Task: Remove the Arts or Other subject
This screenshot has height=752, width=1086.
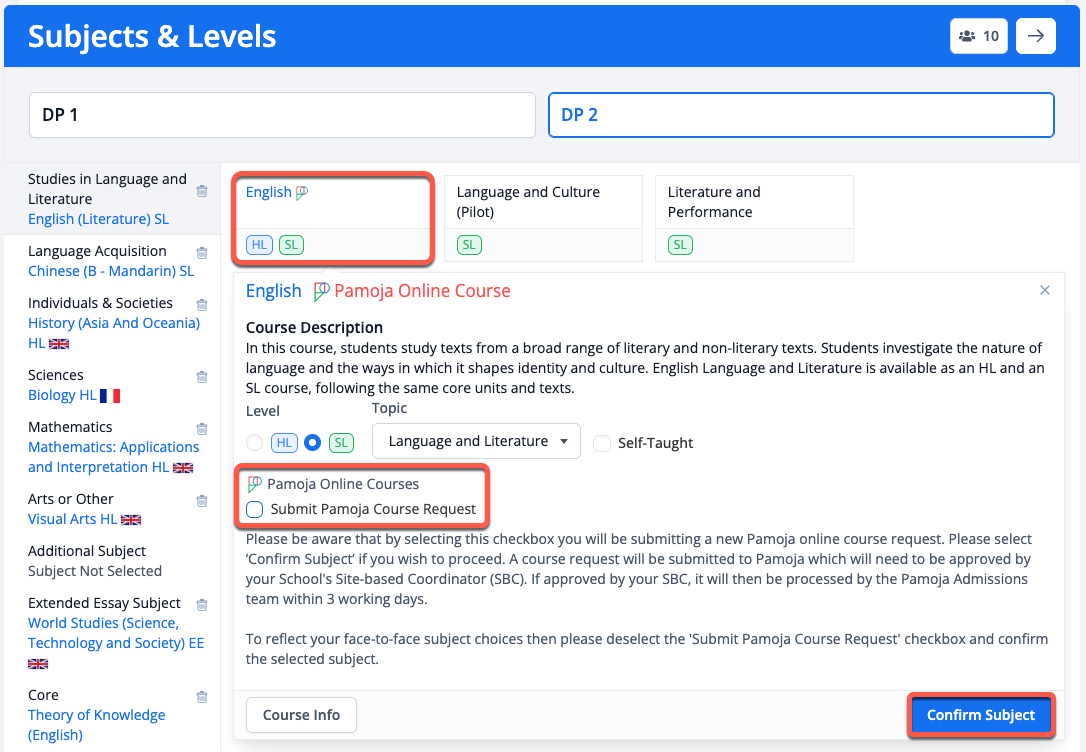Action: click(202, 501)
